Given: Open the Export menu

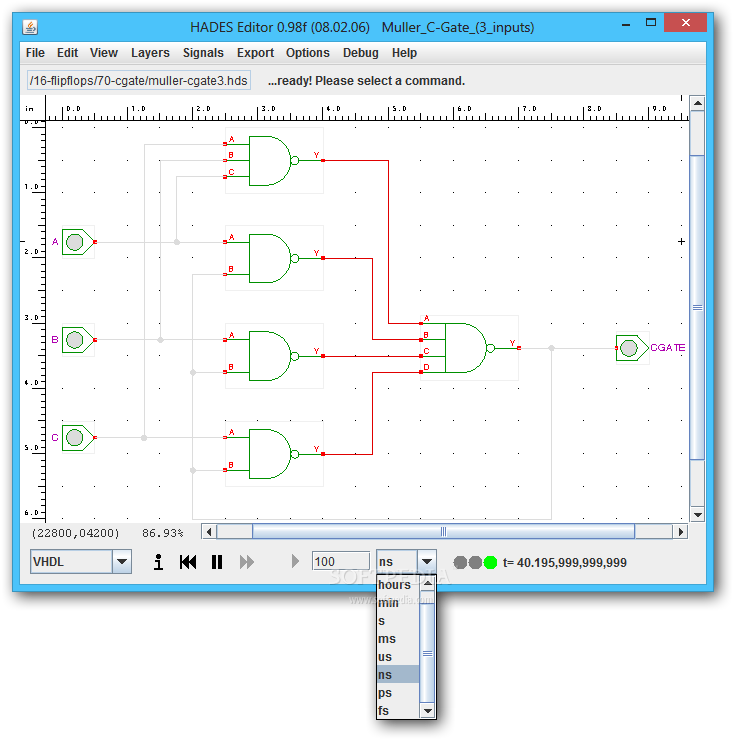Looking at the screenshot, I should click(255, 53).
